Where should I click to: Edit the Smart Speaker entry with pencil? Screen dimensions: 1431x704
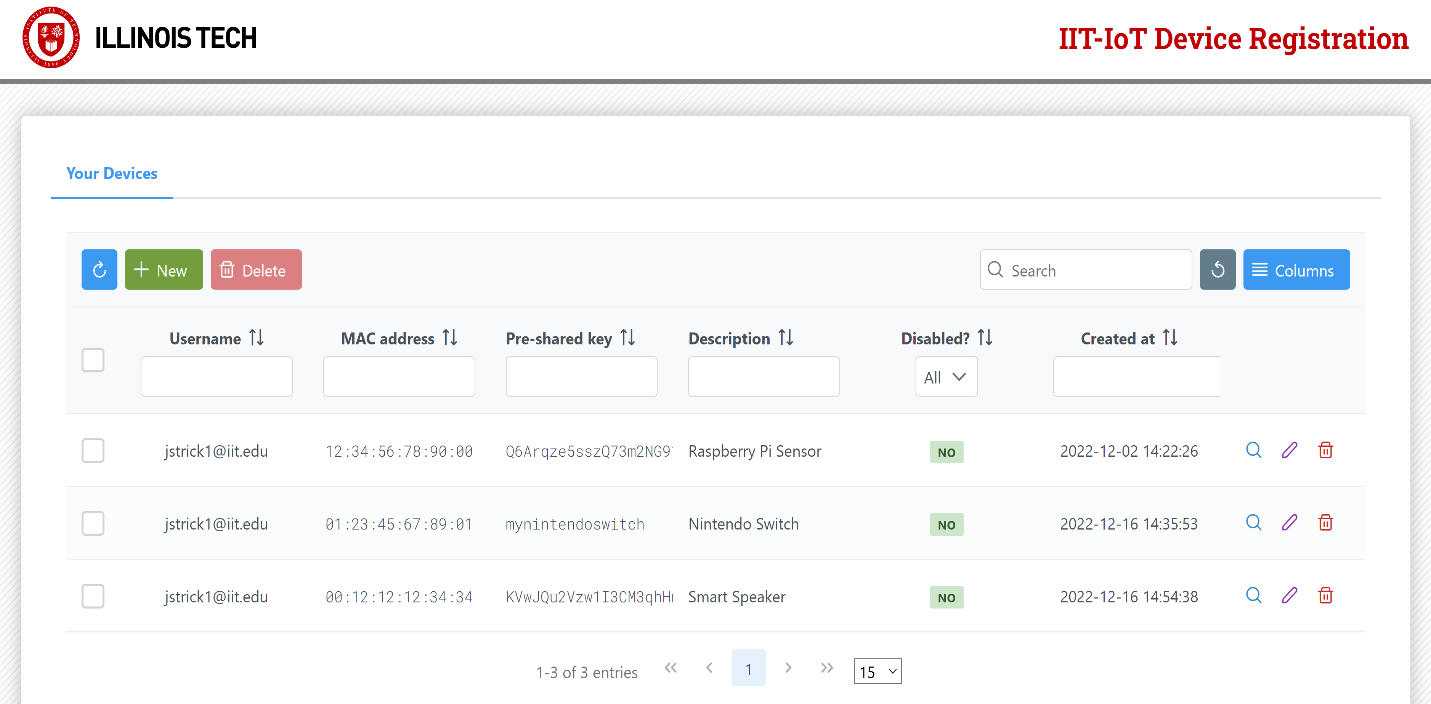click(x=1289, y=596)
